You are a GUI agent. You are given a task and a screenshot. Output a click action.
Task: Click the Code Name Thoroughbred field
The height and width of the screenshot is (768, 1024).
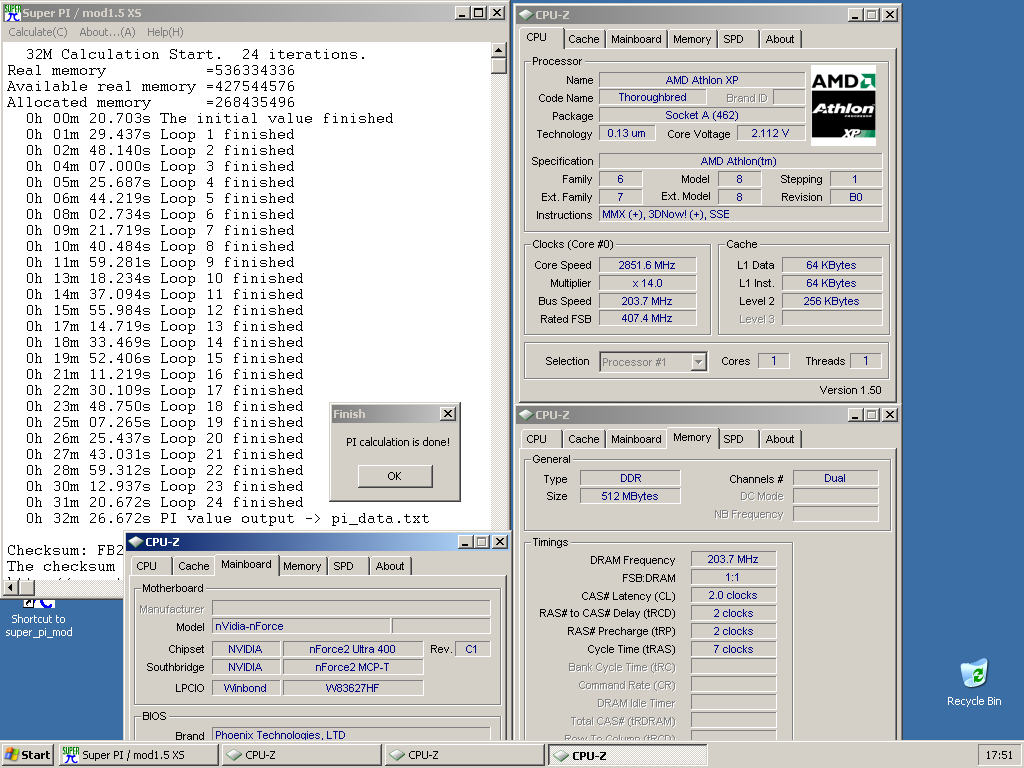click(x=652, y=97)
